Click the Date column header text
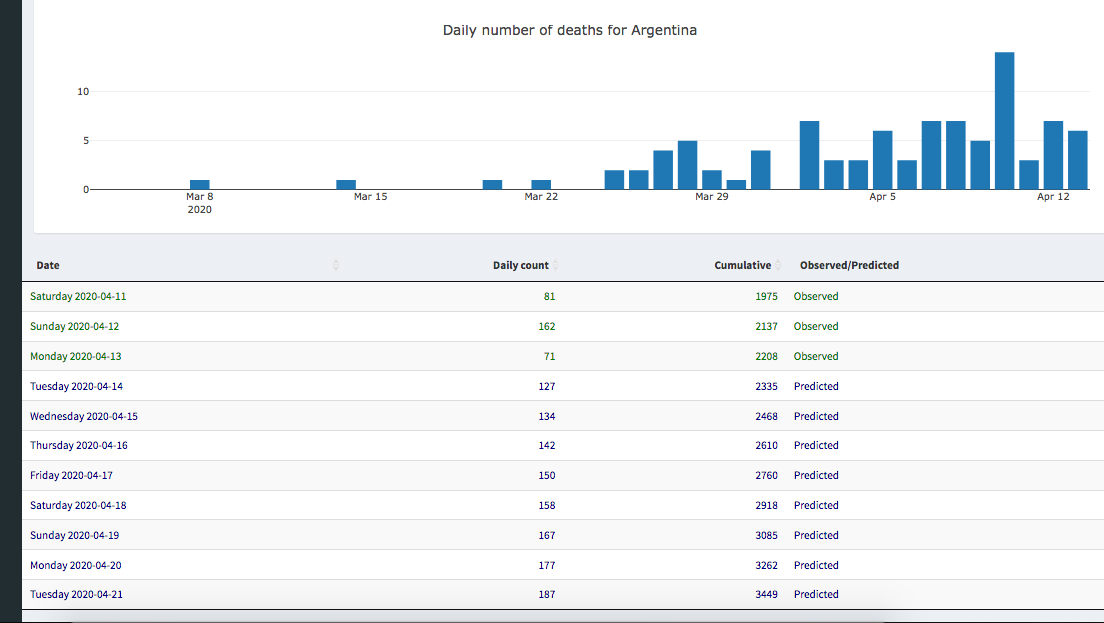Viewport: 1104px width, 623px height. tap(48, 265)
